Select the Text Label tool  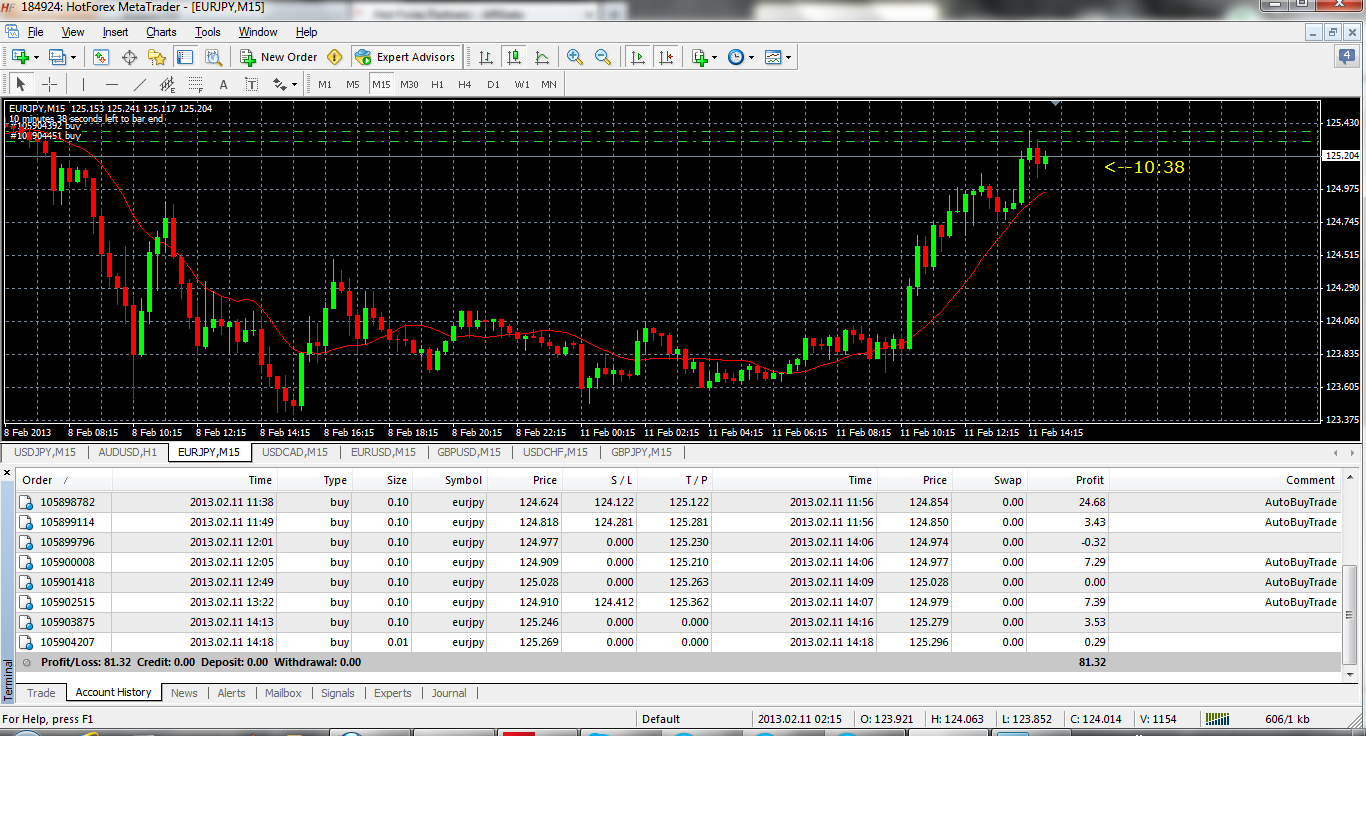[x=251, y=84]
